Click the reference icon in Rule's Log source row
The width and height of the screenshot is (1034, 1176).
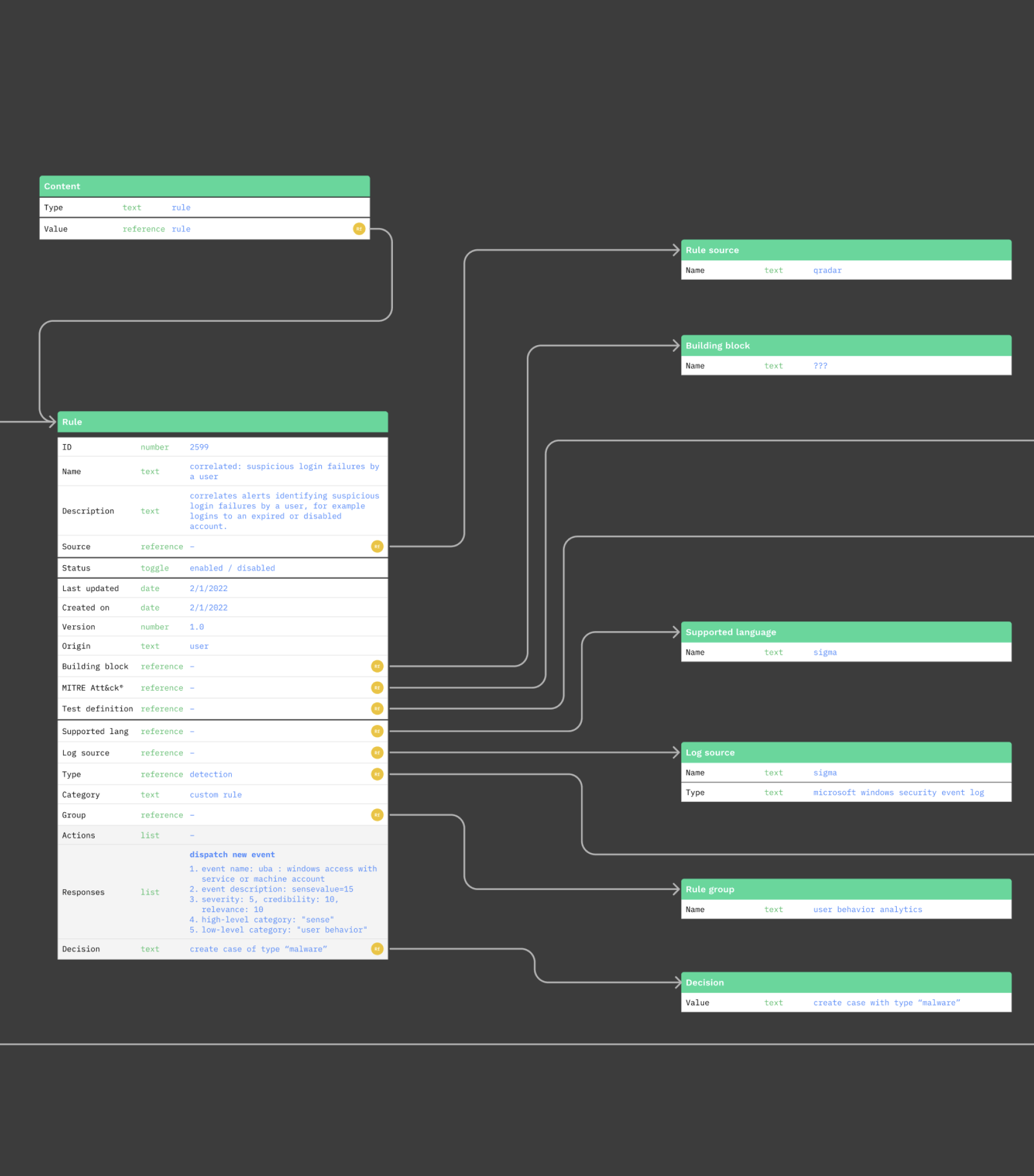[x=377, y=752]
